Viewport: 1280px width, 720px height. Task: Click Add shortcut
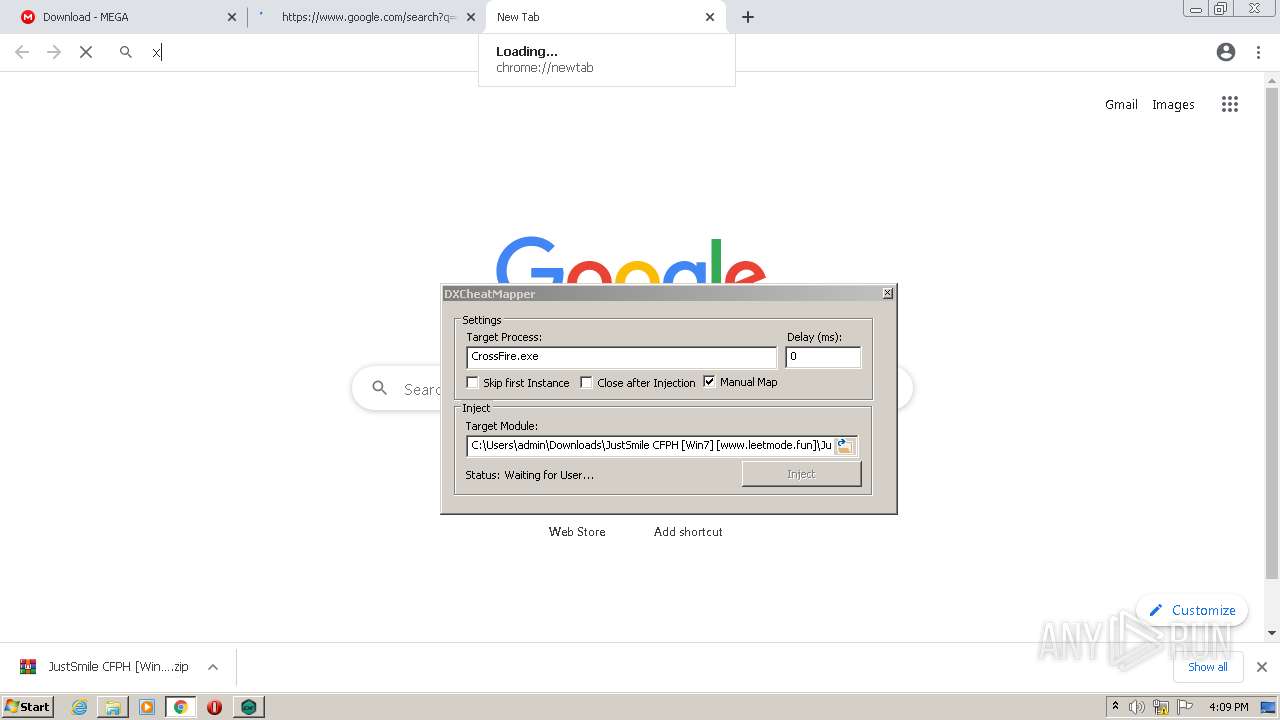[688, 532]
